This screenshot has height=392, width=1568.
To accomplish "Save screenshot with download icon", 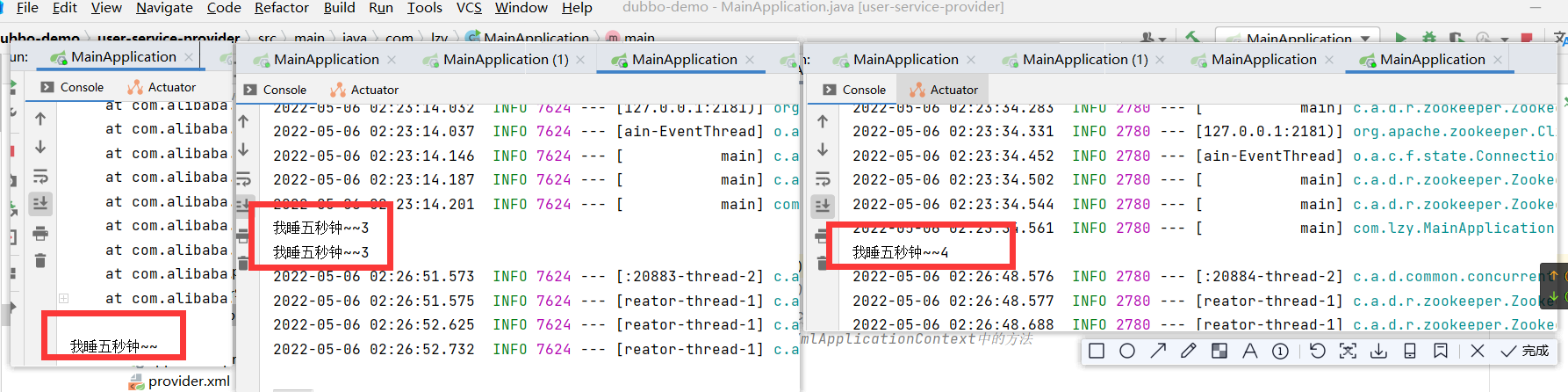I will [1379, 351].
